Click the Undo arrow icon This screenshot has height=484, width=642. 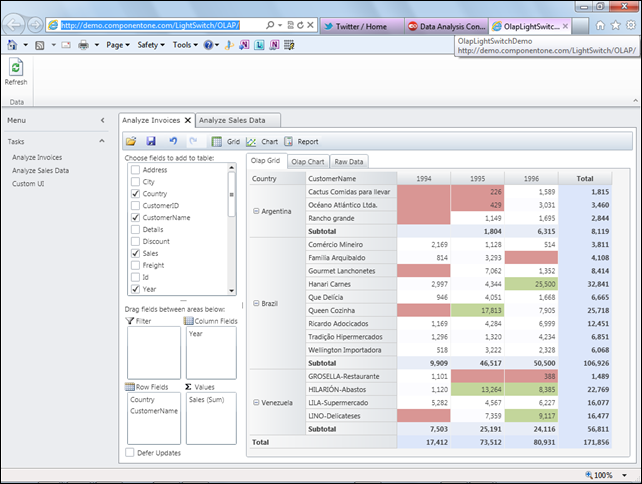(x=173, y=141)
